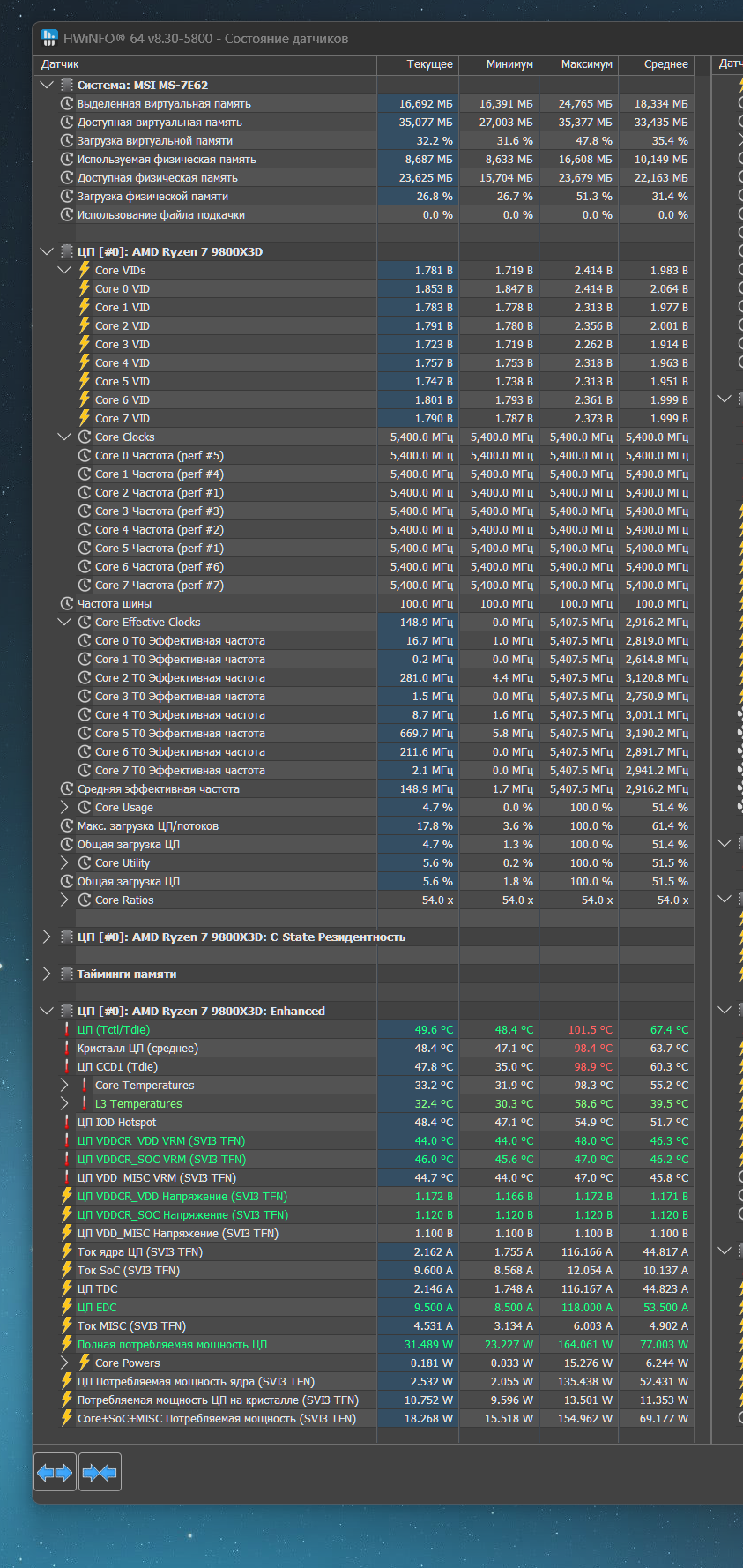Click the HWiNFO app icon in title bar
This screenshot has height=1568, width=743.
49,38
